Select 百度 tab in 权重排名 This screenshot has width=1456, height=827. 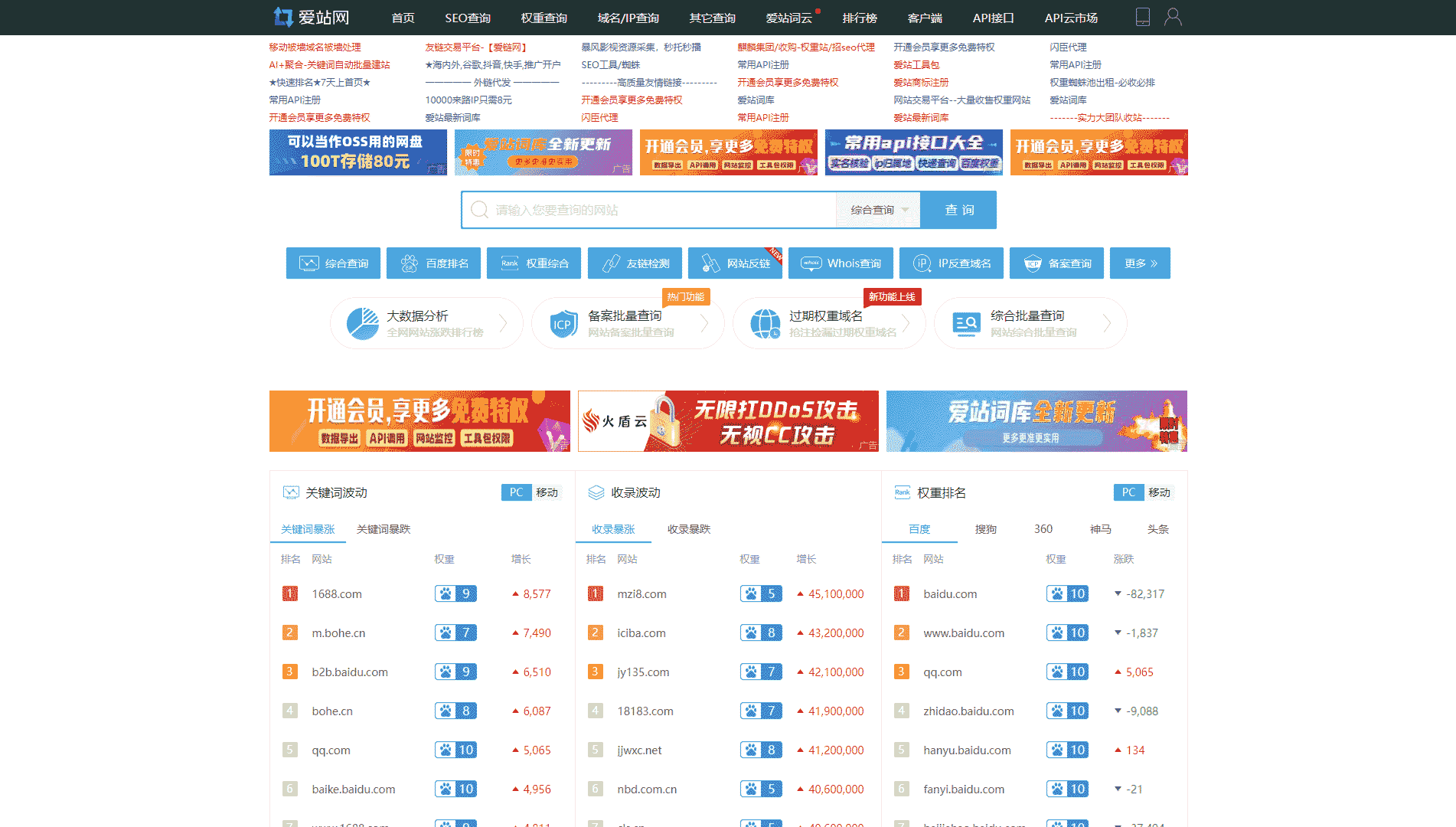pos(919,529)
